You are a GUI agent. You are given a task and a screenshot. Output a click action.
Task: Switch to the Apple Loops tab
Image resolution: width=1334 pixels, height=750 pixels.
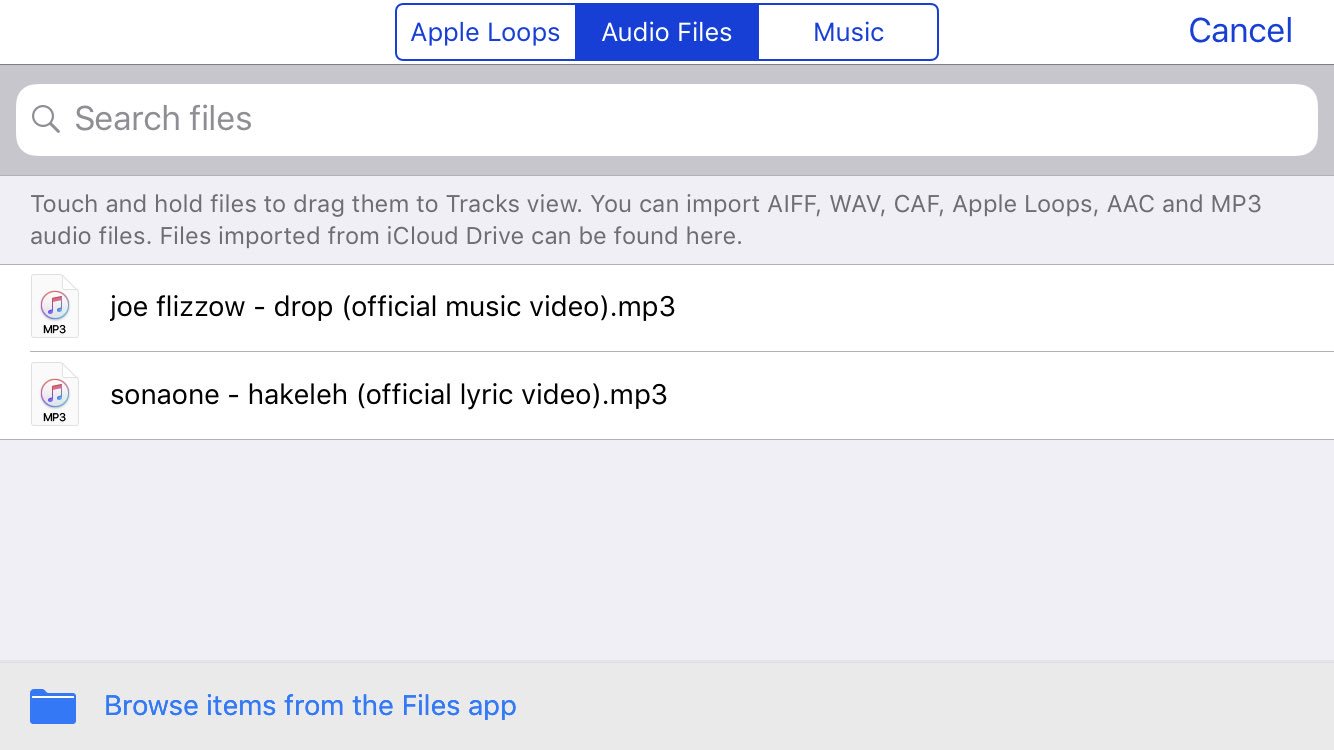pyautogui.click(x=486, y=32)
